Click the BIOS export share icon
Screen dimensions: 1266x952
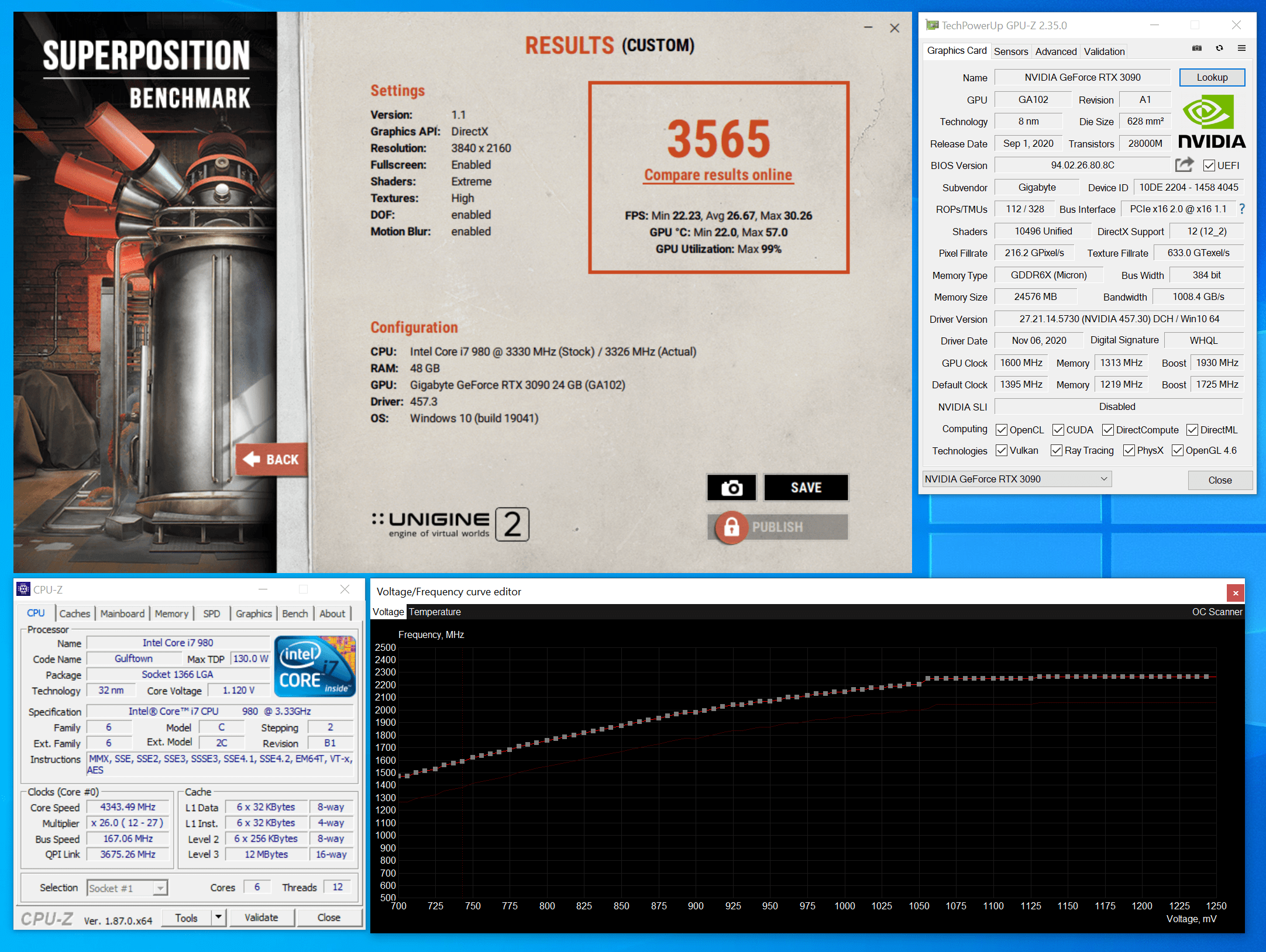point(1184,165)
